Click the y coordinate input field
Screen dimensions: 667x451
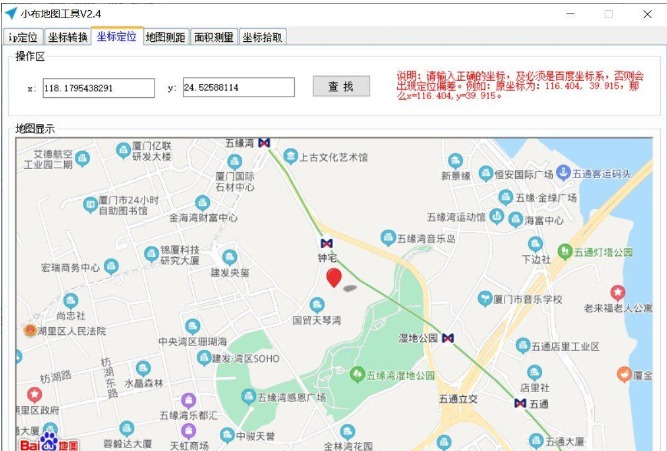click(239, 87)
